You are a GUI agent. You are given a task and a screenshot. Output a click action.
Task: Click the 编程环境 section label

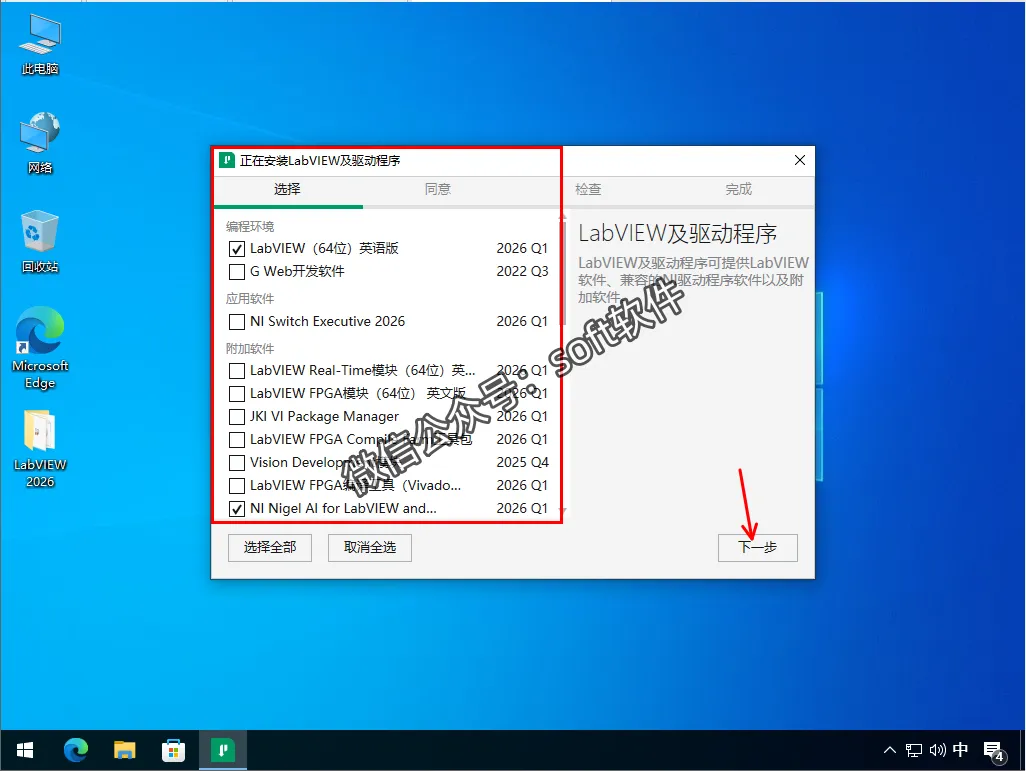[250, 226]
